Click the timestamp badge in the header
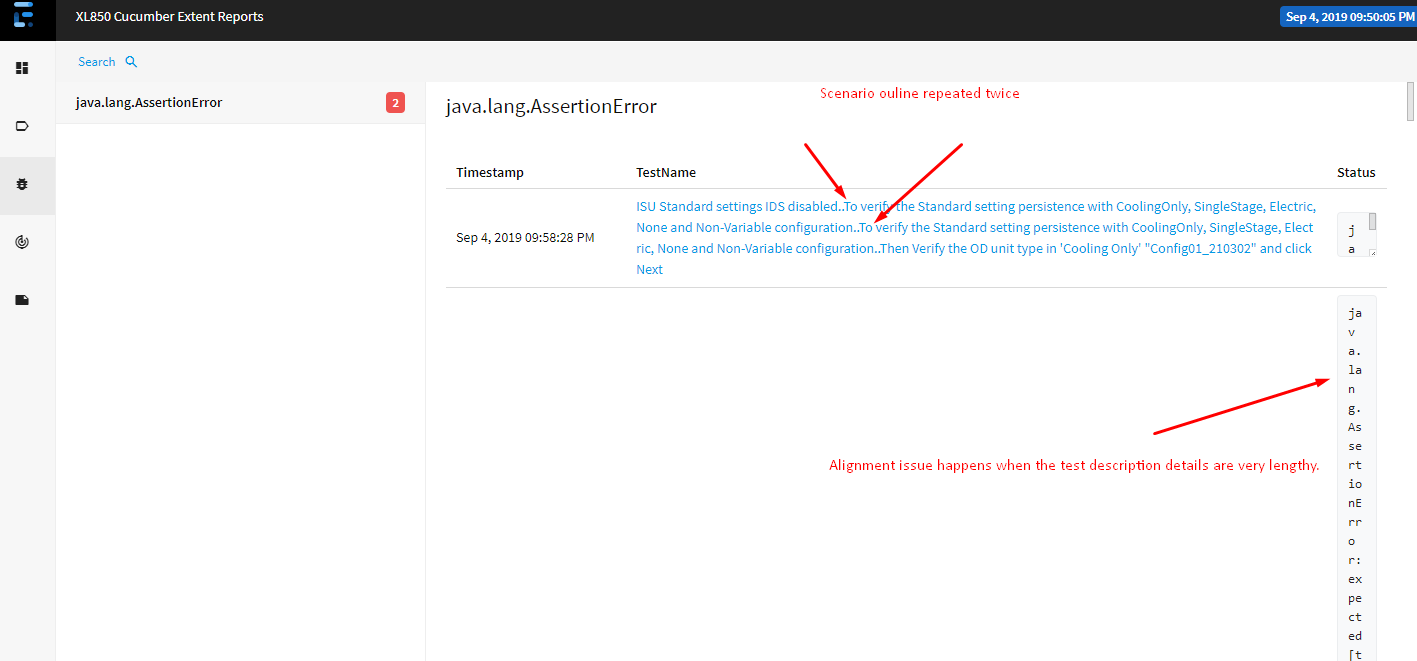Screen dimensions: 1417x661 pyautogui.click(x=1348, y=17)
